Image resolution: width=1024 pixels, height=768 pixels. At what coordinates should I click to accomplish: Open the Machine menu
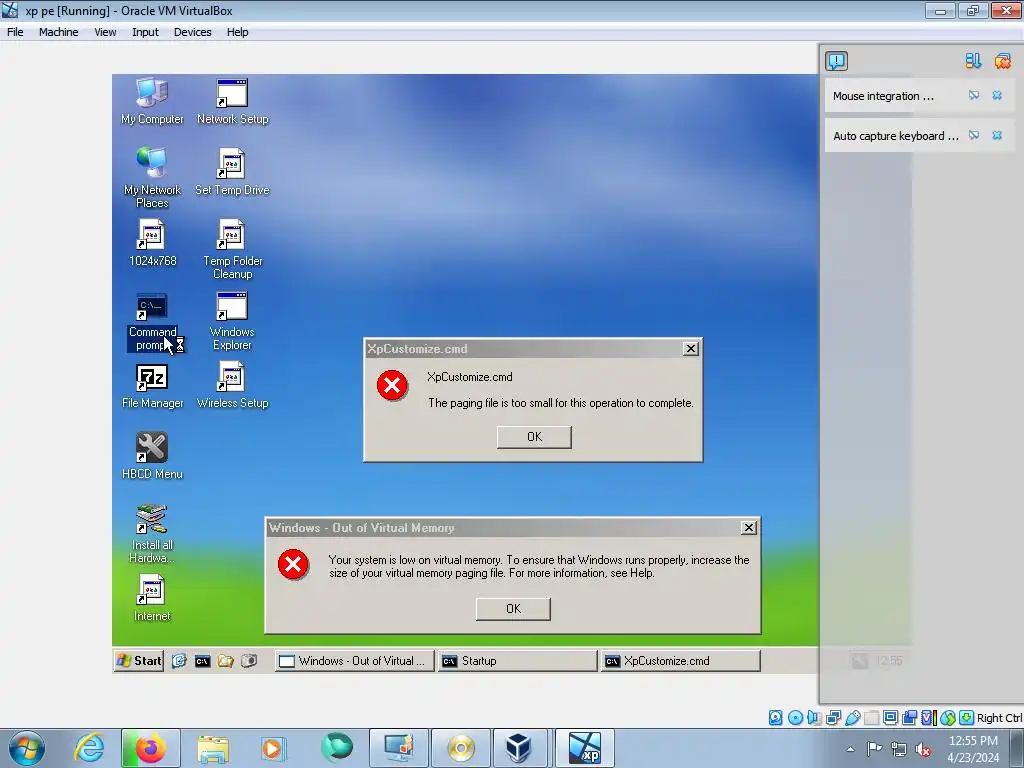58,32
